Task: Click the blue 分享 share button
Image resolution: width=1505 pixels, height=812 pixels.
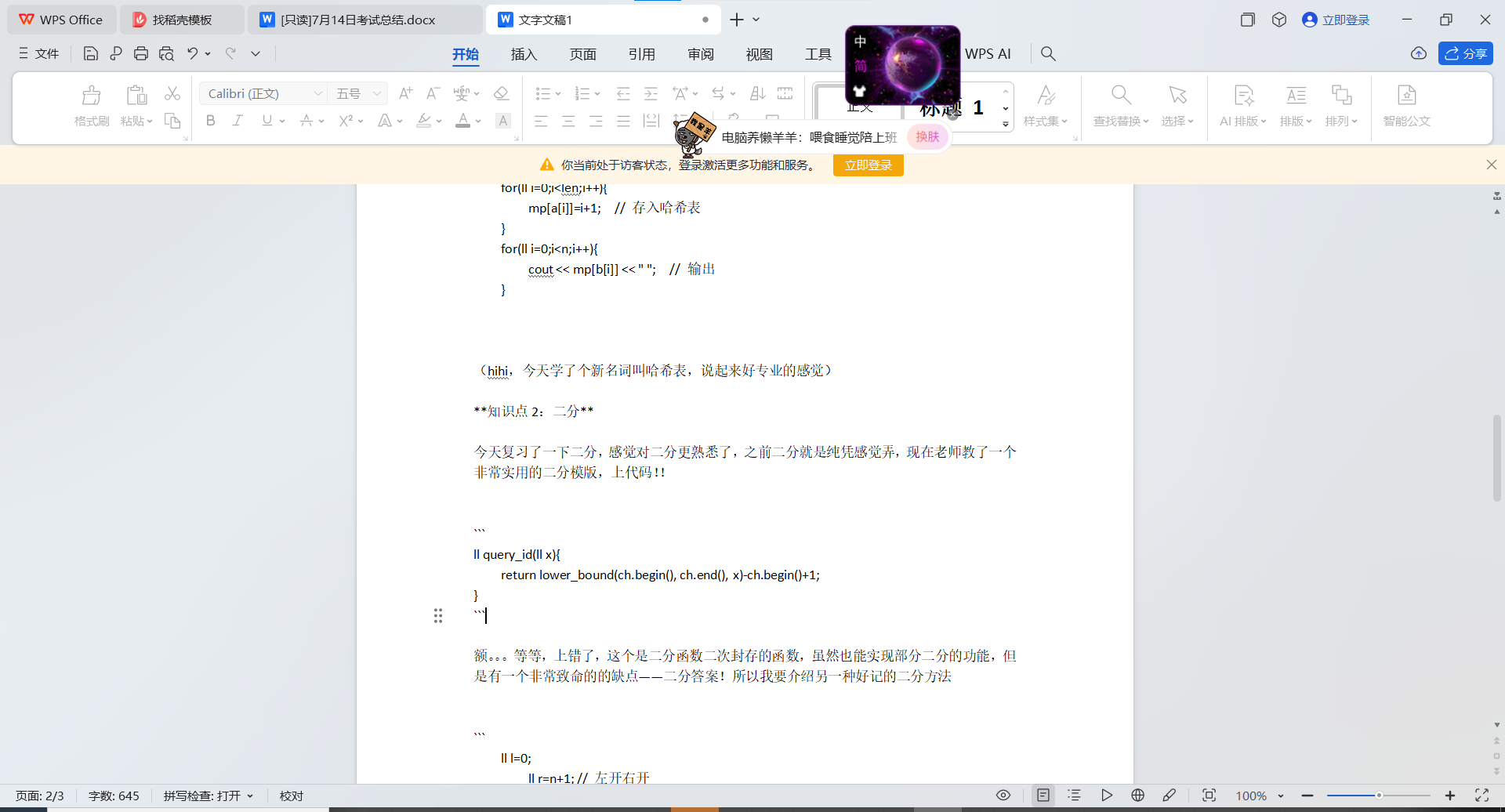Action: pyautogui.click(x=1465, y=53)
